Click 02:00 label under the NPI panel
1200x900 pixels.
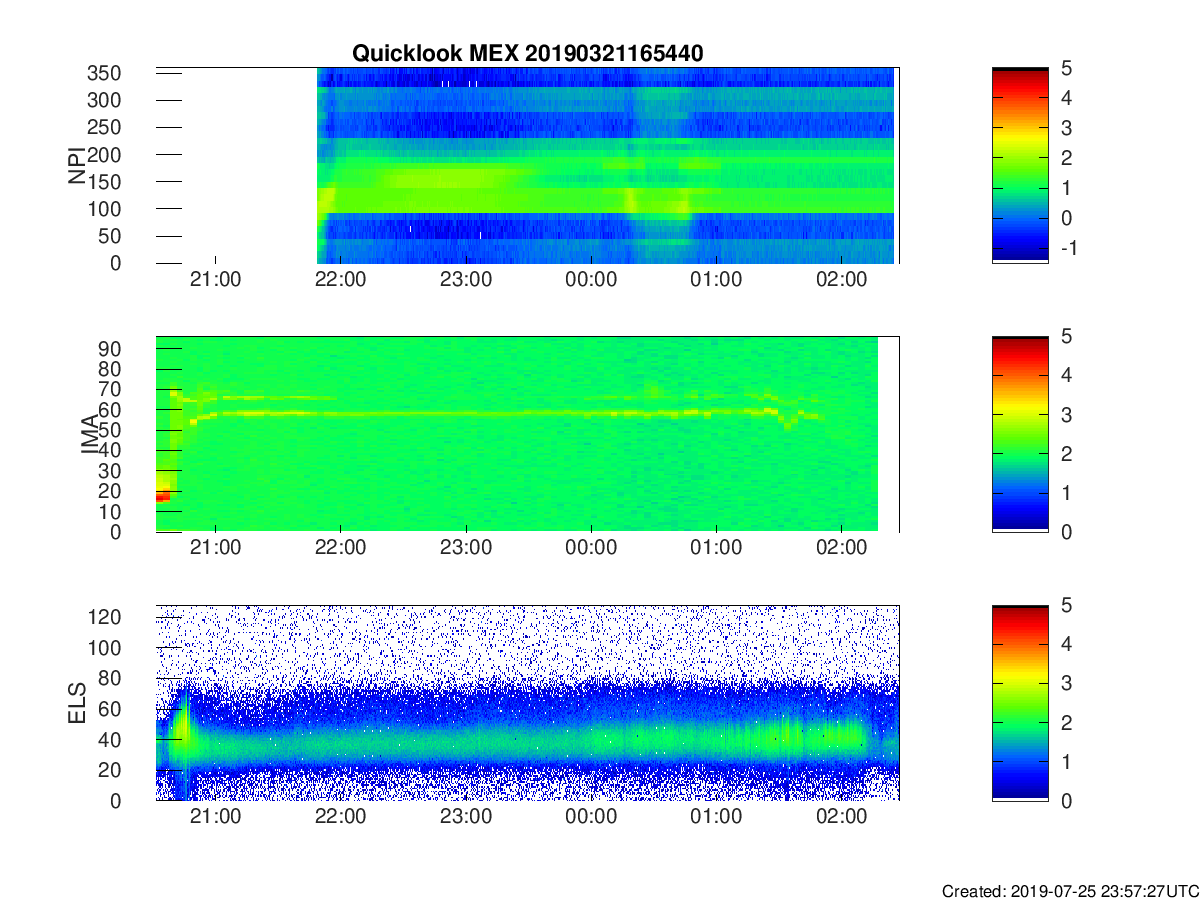coord(842,281)
